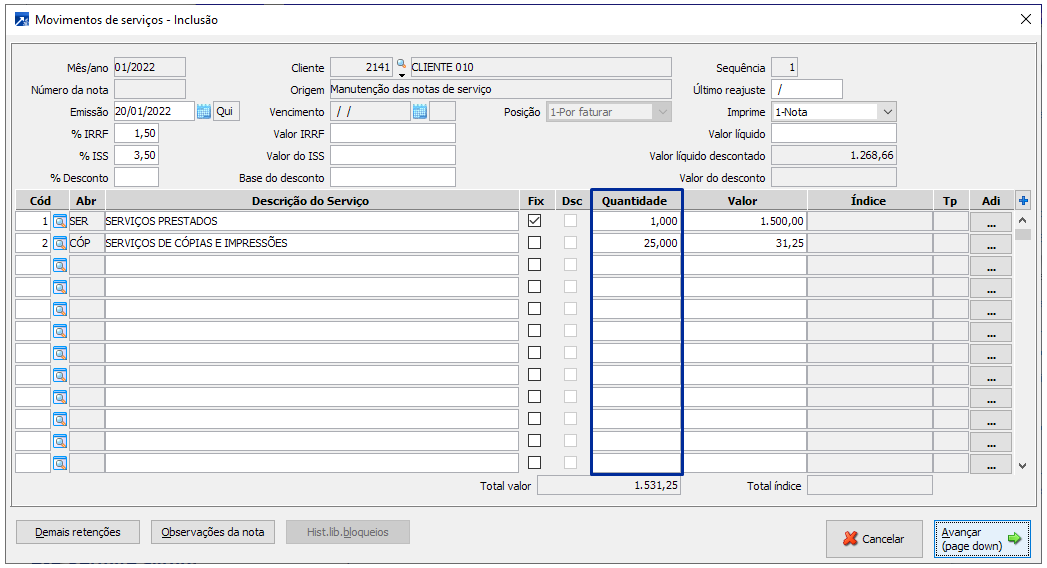The image size is (1047, 568).
Task: Click the lookup icon in SER row
Action: point(59,222)
